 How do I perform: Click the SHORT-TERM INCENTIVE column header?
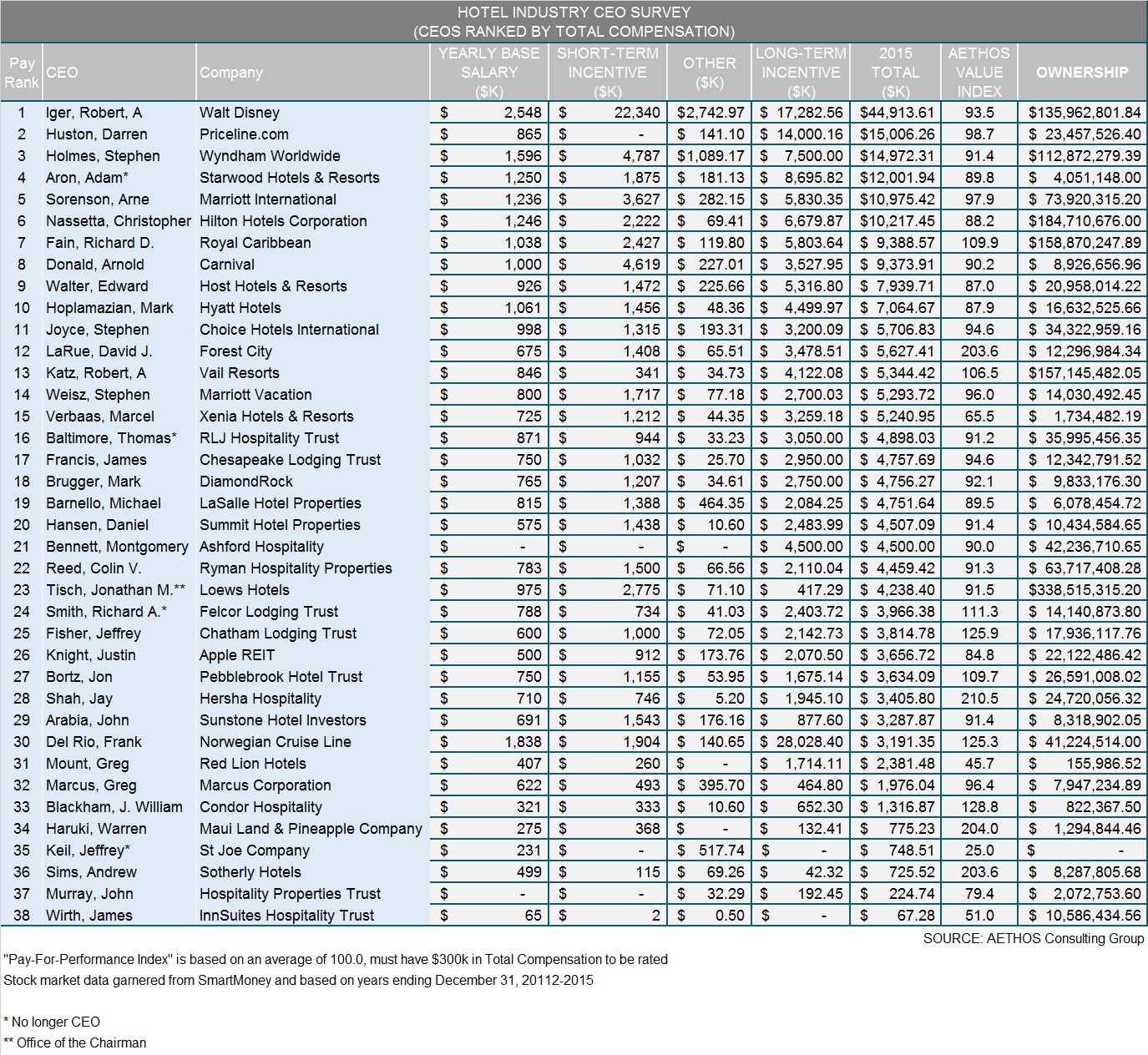(x=604, y=73)
